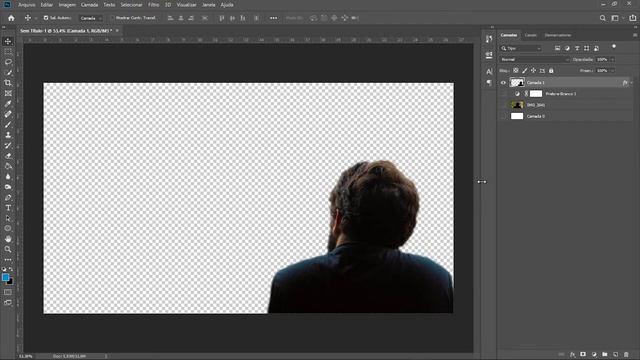Open the Imagem menu
640x360 pixels.
67,5
